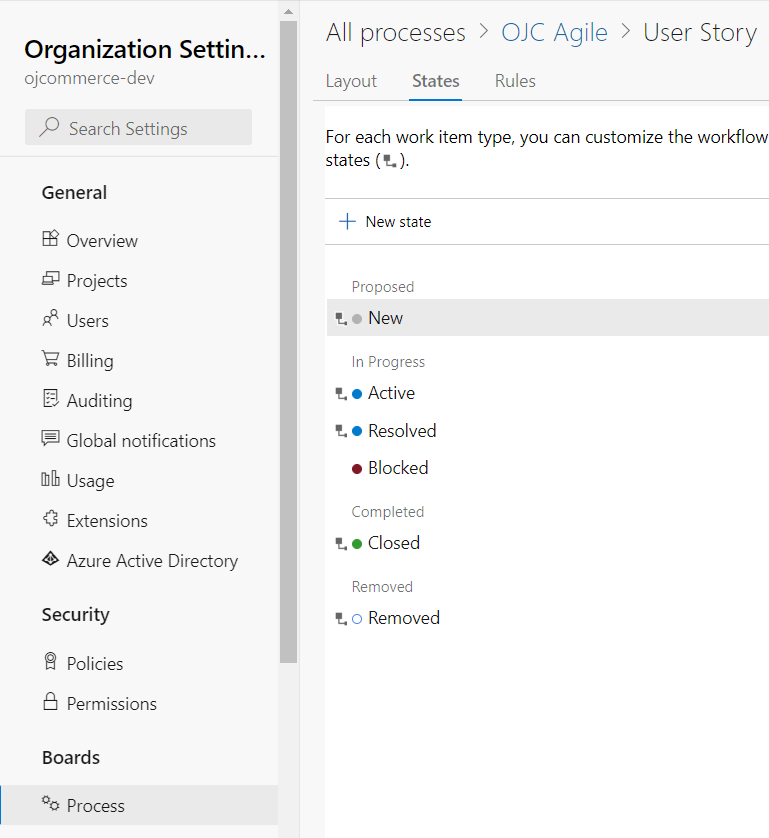Select the Resolved state row
This screenshot has height=838, width=769.
pos(548,431)
